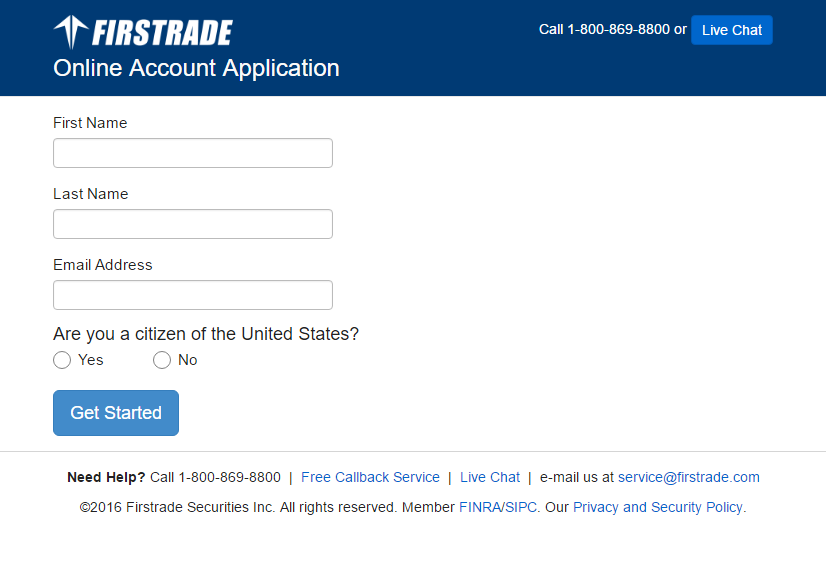Click the footer Need Help phone number
Viewport: 826px width, 564px height.
(229, 477)
